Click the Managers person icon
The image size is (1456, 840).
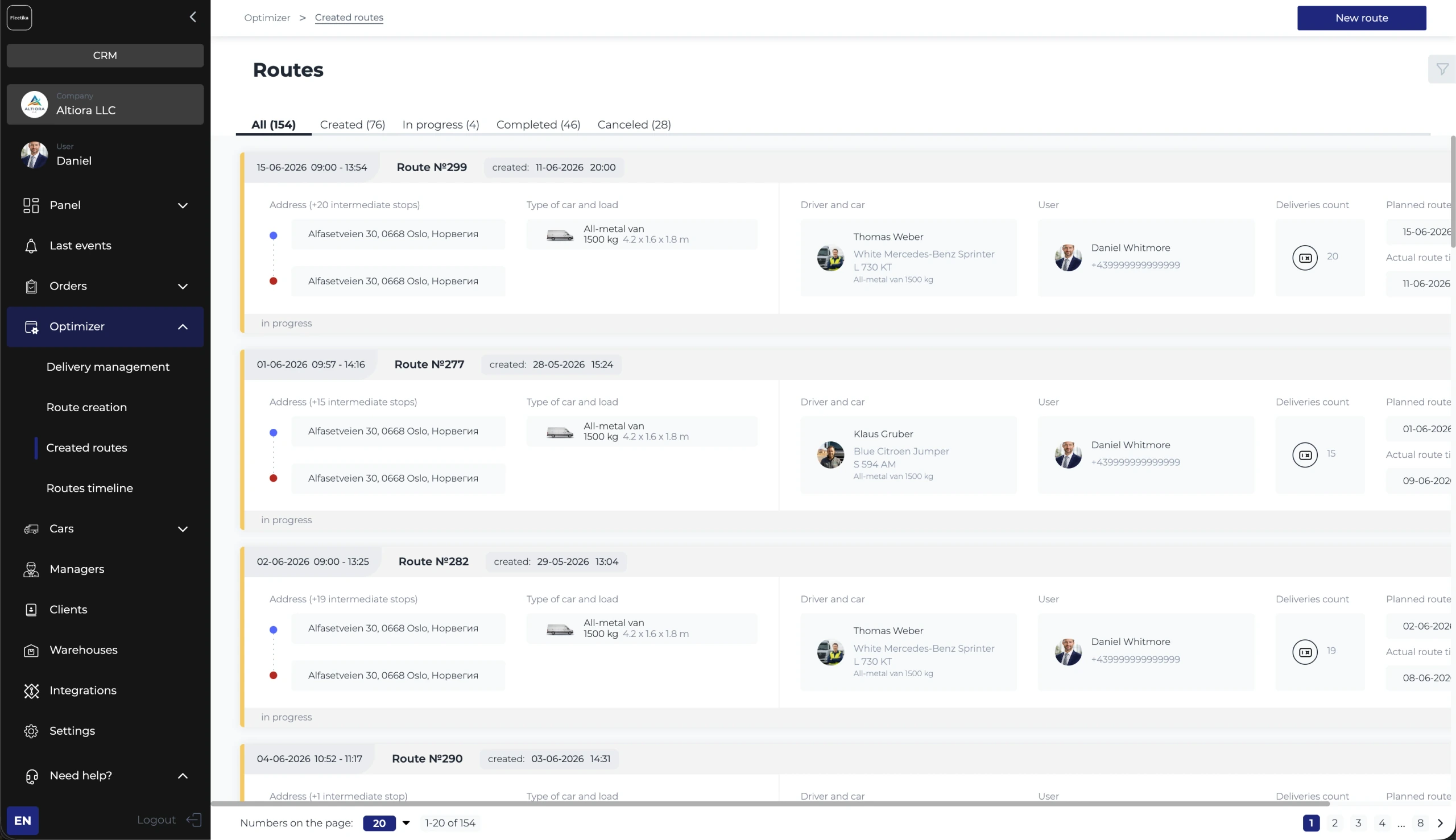tap(31, 569)
